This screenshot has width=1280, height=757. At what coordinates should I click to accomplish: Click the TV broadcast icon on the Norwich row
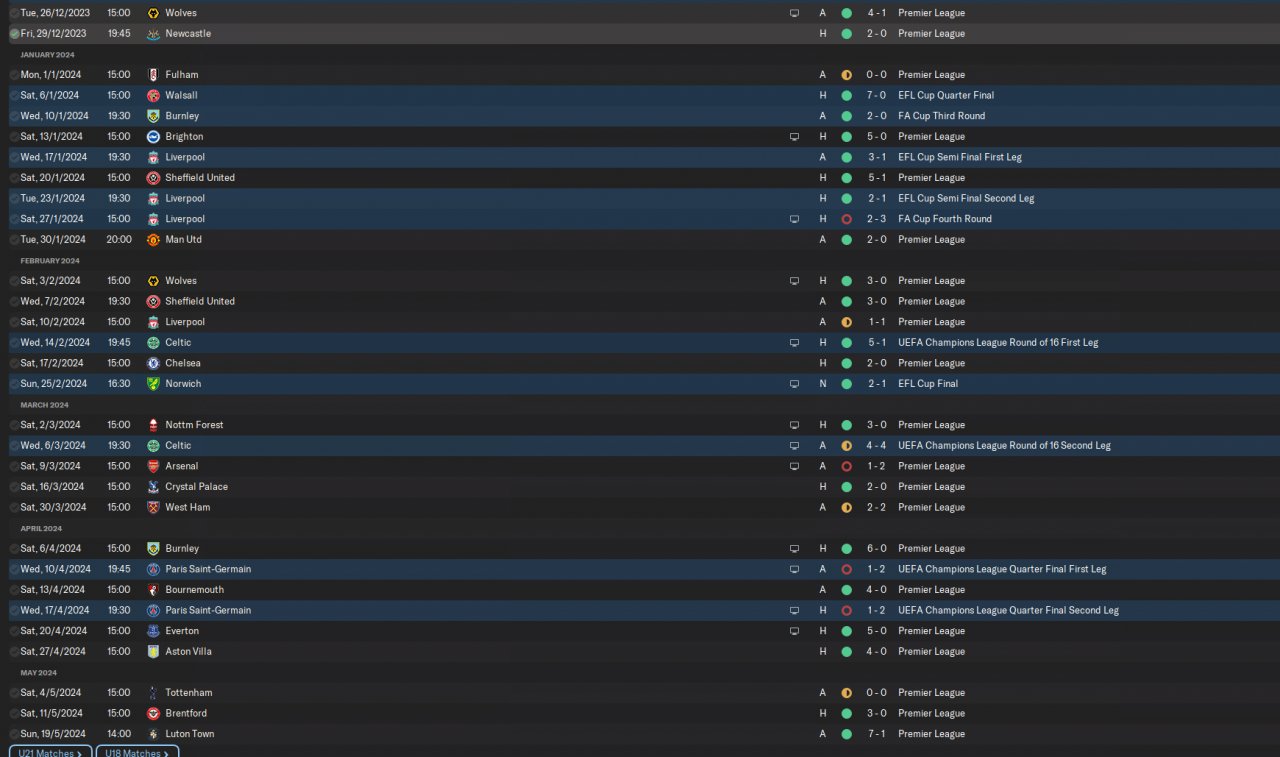click(794, 384)
